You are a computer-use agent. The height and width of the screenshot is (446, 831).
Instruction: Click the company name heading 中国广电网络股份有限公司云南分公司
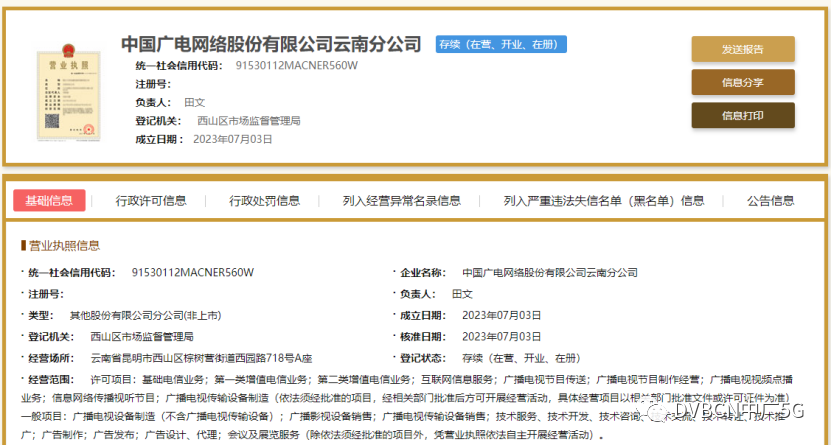(x=271, y=44)
